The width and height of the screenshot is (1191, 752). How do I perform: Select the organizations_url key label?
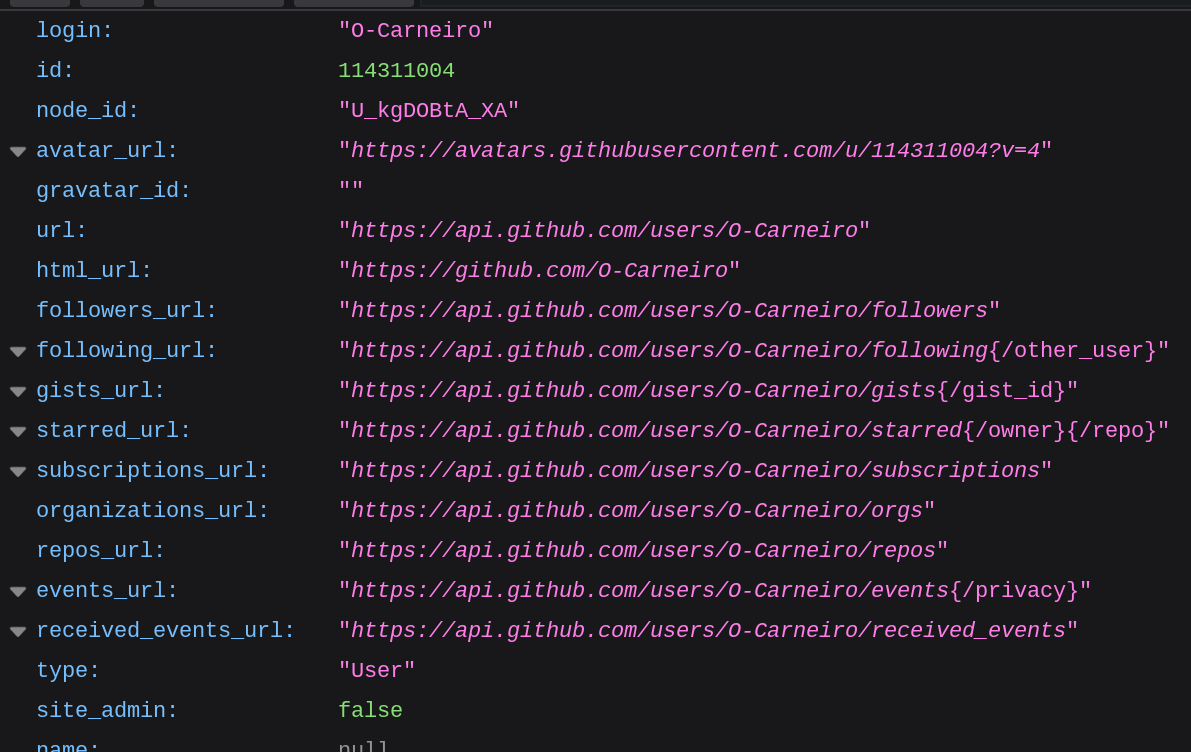(153, 510)
